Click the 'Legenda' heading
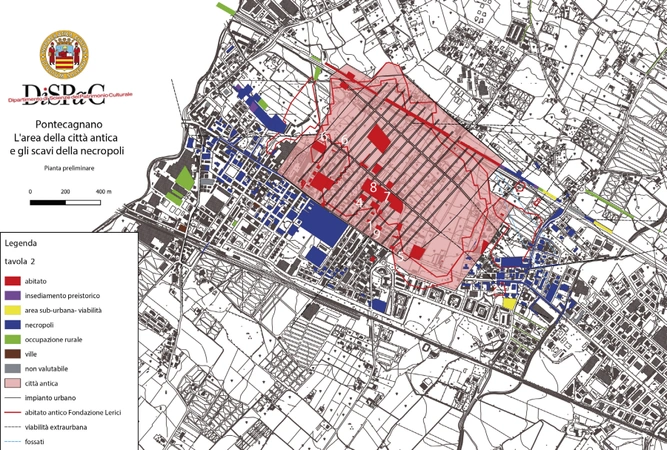 click(22, 242)
